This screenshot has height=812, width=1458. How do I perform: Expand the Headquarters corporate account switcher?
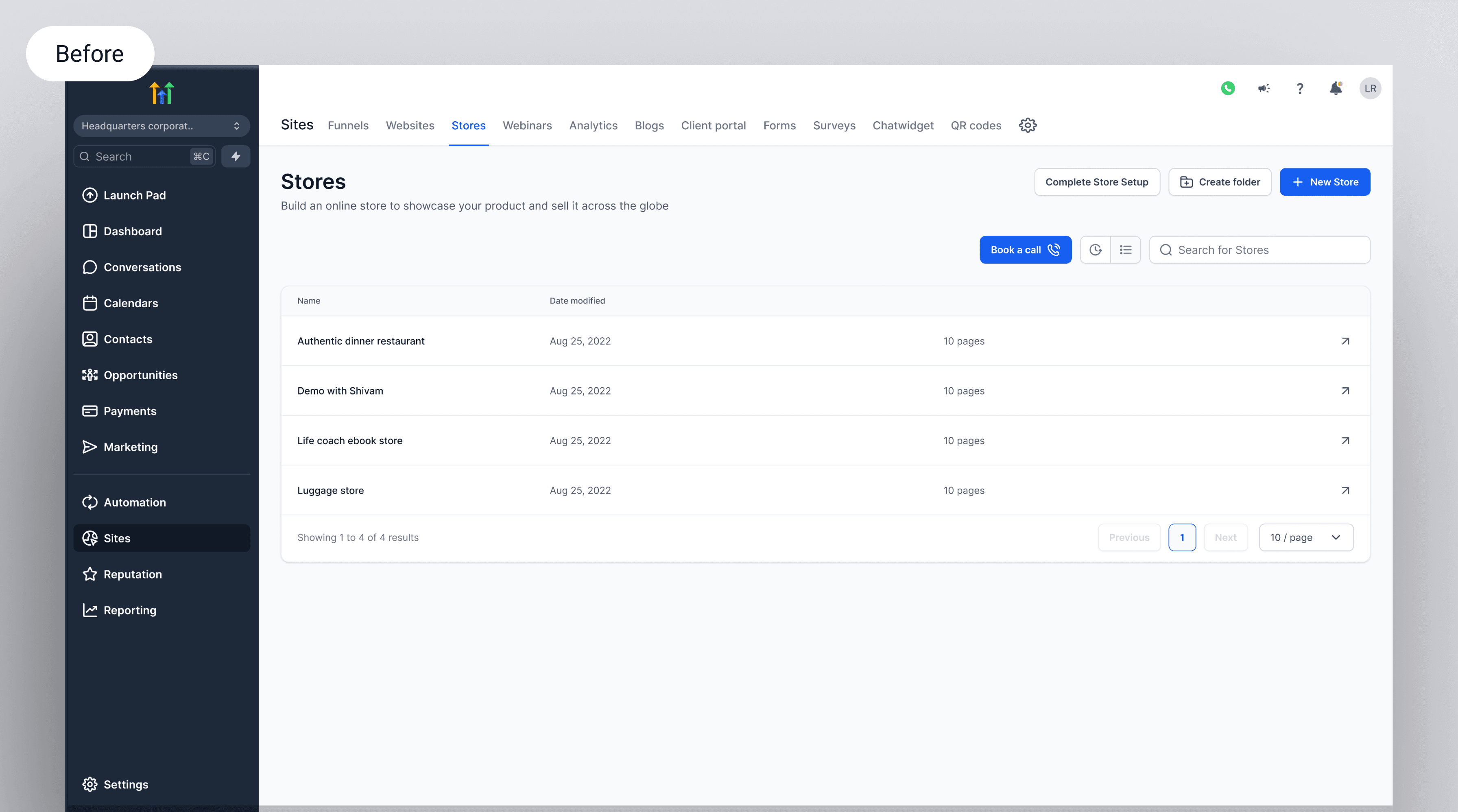click(x=162, y=126)
